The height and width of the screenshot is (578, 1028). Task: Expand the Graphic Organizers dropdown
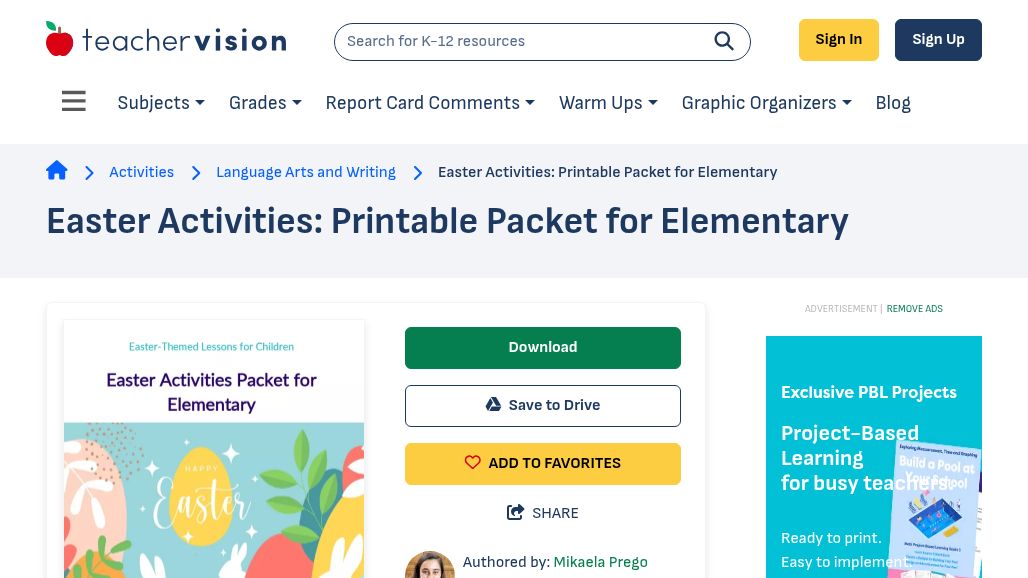766,103
